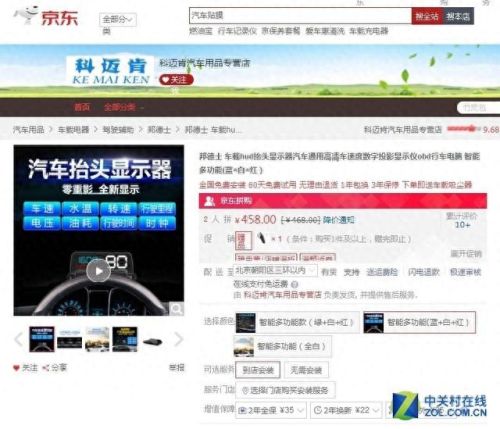The width and height of the screenshot is (500, 429).
Task: Click the 举报 report link
Action: [177, 367]
